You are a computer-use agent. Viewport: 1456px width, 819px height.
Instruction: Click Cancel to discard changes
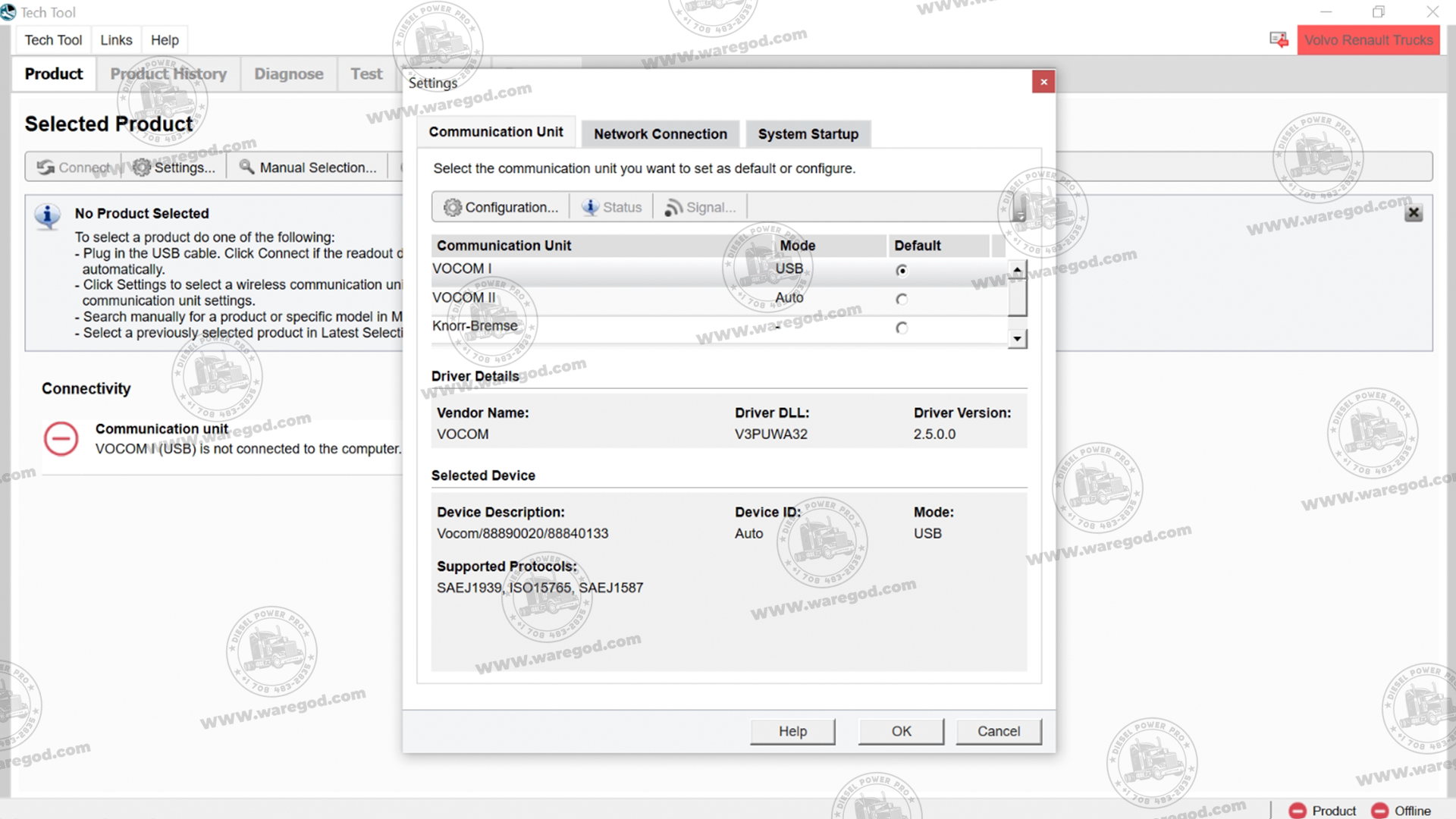(998, 731)
